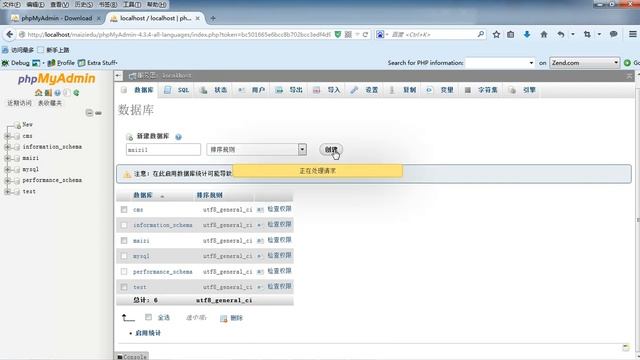Tick the checkbox for the maizi database

(x=124, y=240)
